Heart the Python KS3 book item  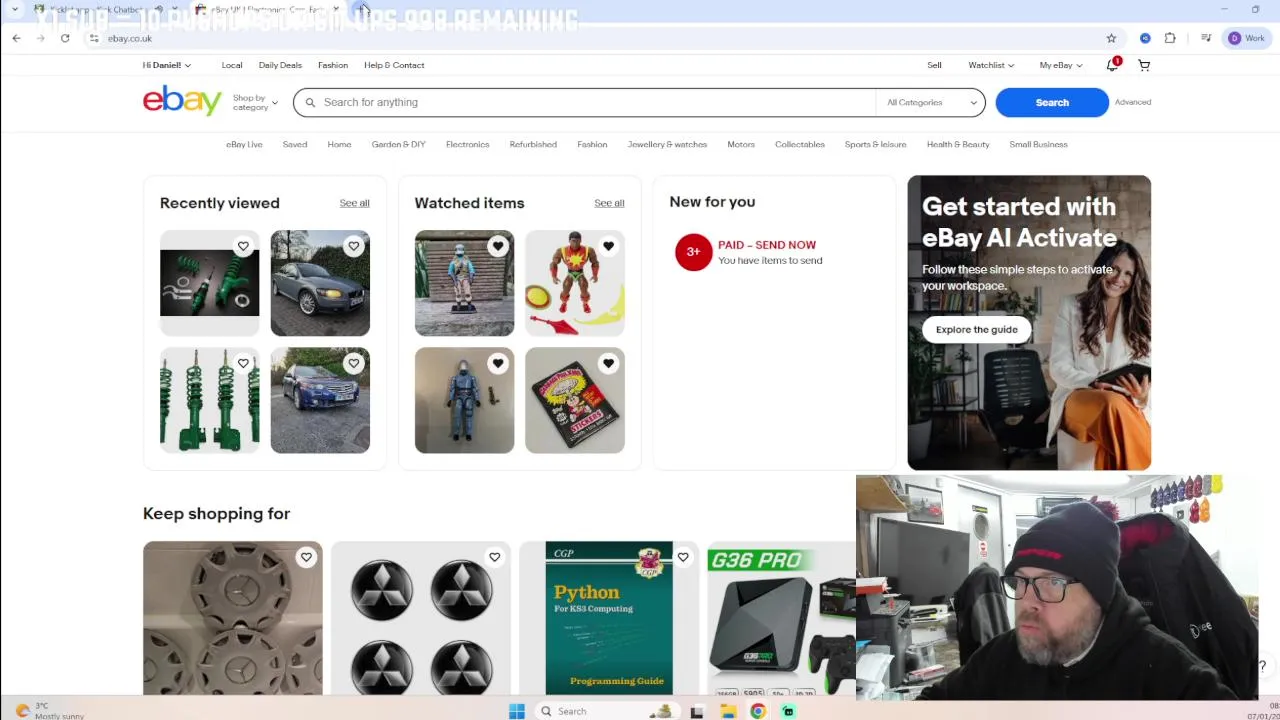click(x=683, y=557)
